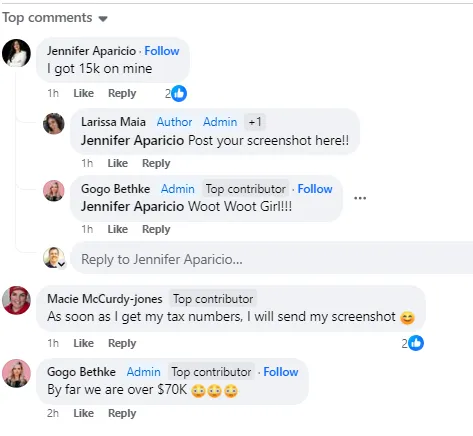The height and width of the screenshot is (436, 473).
Task: Focus the Reply to Jennifer Aparicio field
Action: [272, 259]
